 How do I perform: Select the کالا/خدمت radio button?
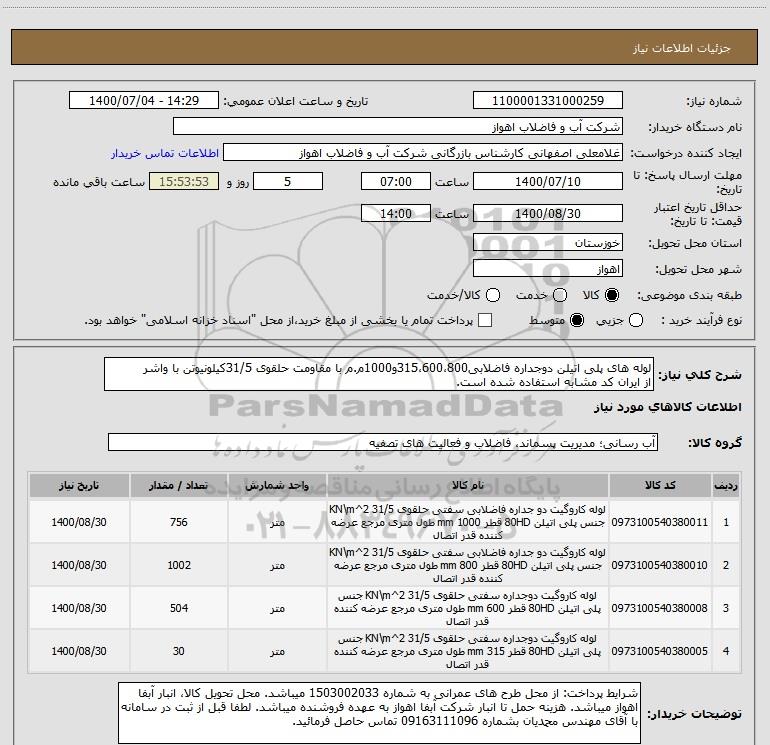493,295
